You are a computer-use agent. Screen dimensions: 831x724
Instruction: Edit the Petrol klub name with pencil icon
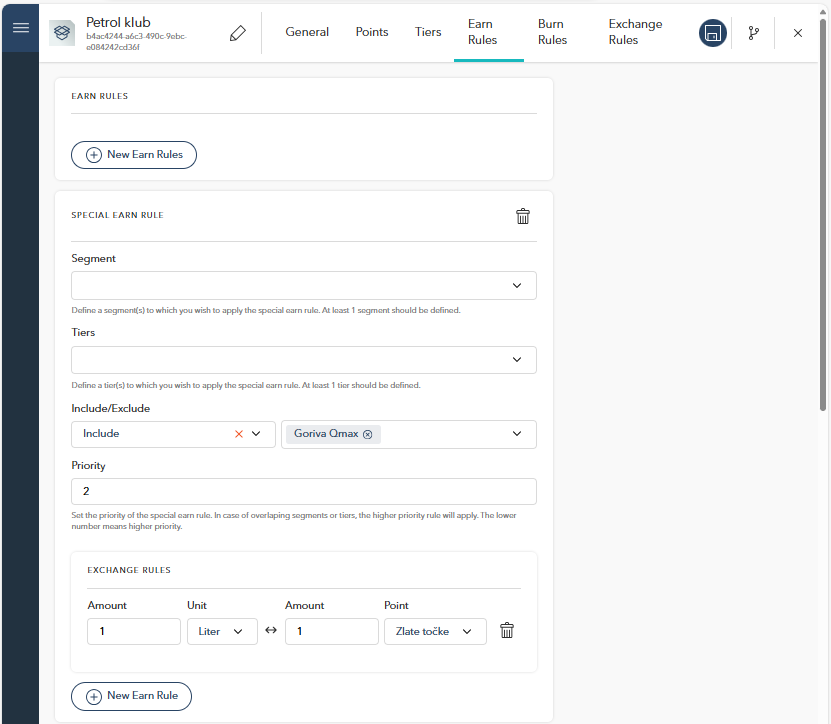237,33
